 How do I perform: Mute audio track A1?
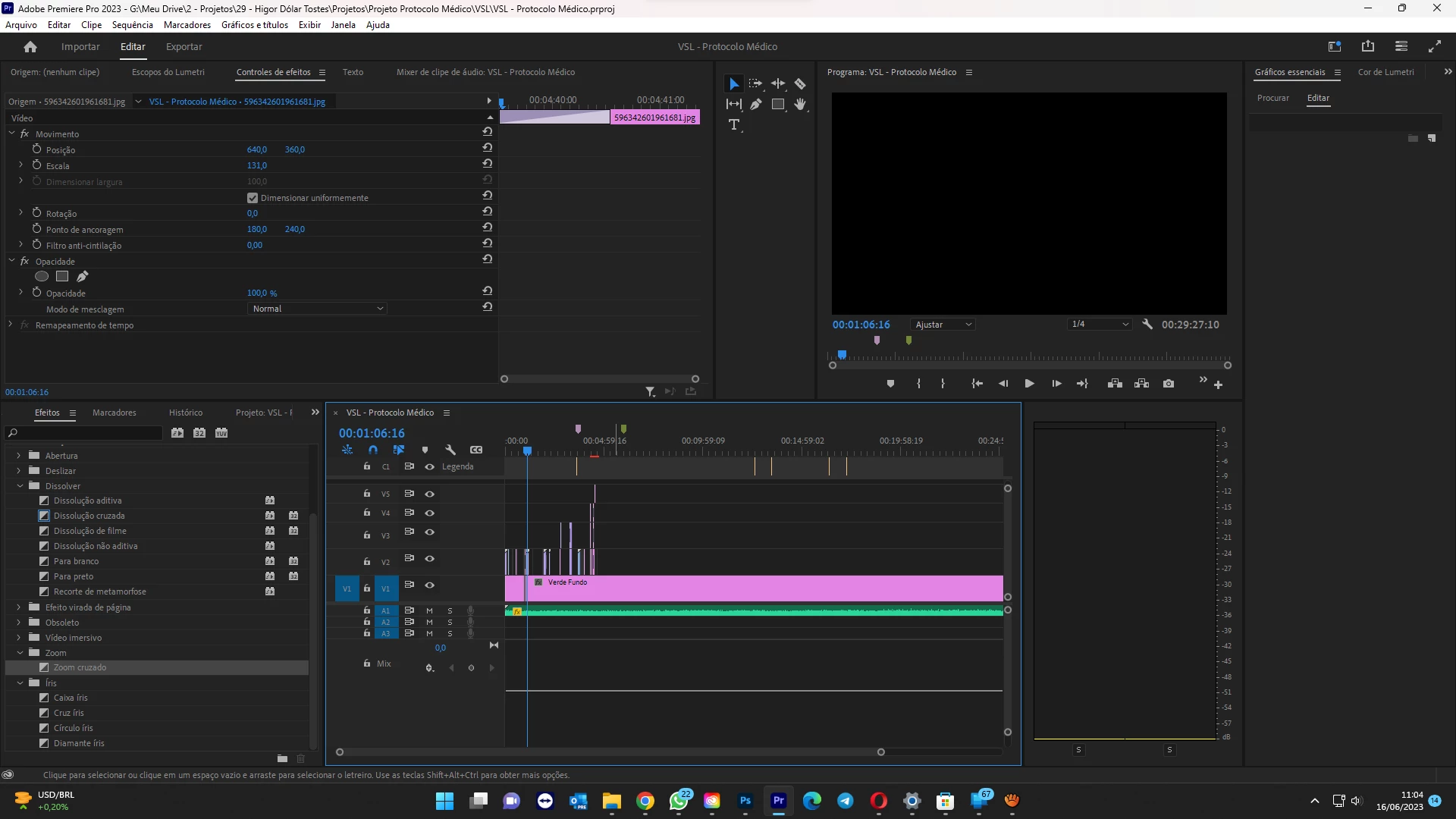click(429, 610)
